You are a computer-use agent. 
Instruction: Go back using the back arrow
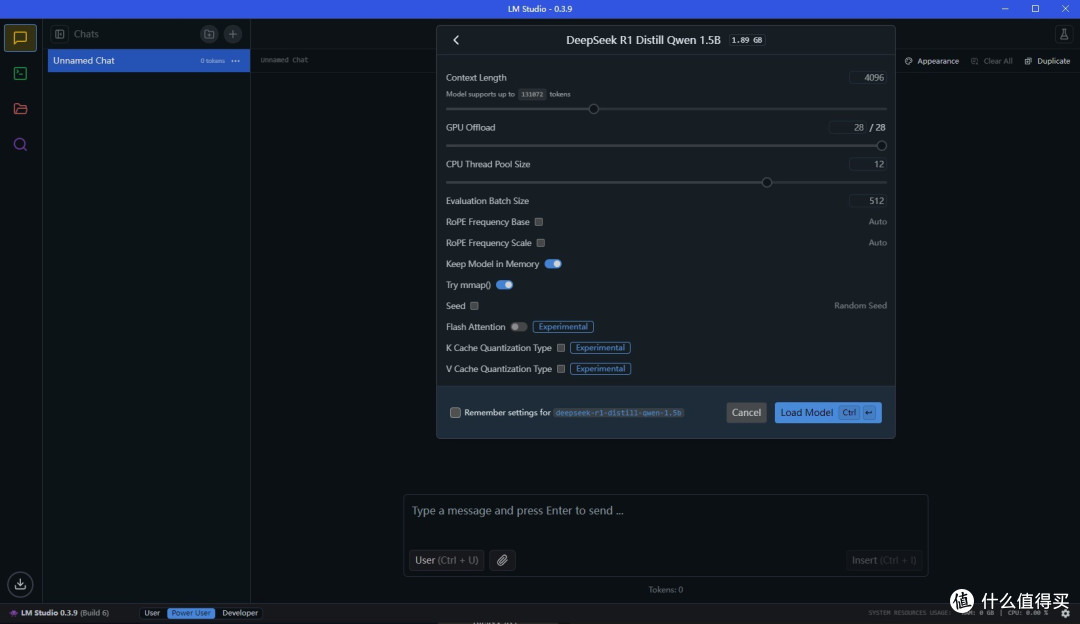point(456,40)
